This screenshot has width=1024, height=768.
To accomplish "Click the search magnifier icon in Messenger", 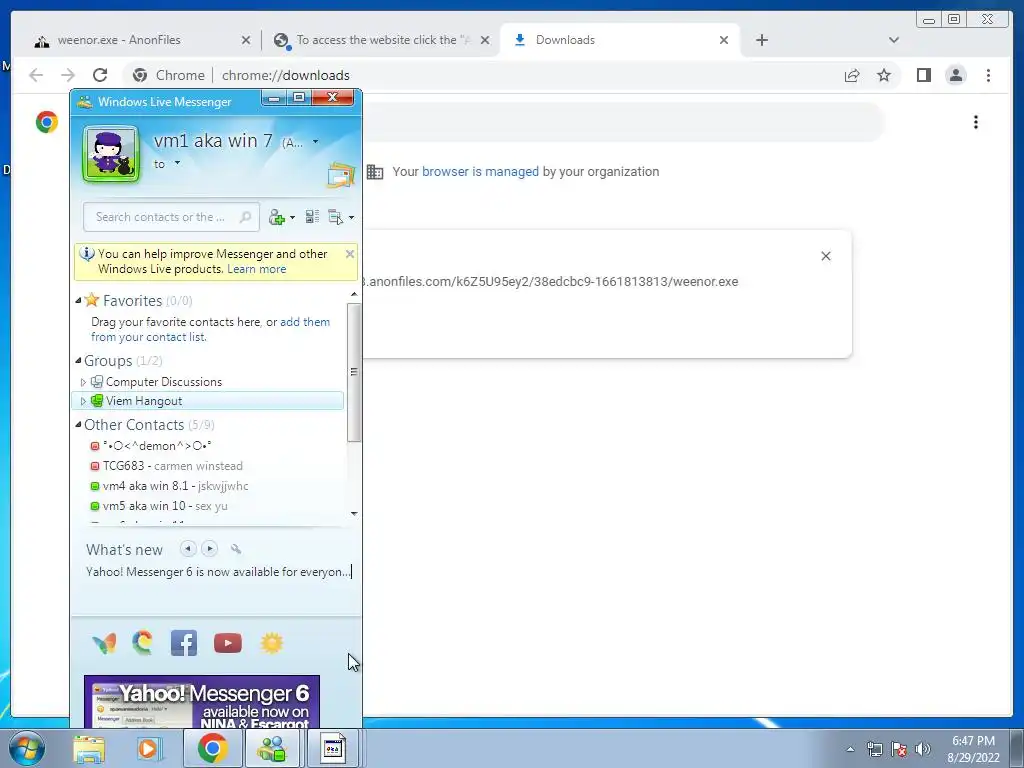I will pos(246,217).
